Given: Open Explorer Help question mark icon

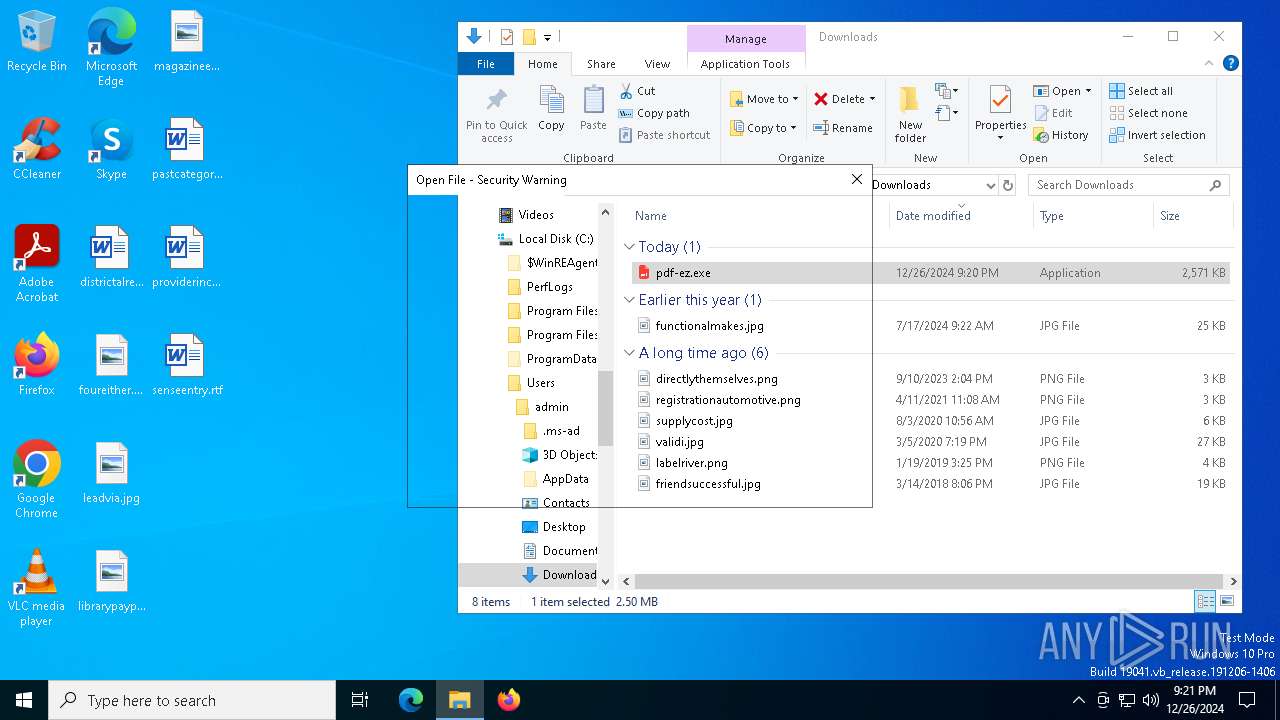Looking at the screenshot, I should (1231, 63).
